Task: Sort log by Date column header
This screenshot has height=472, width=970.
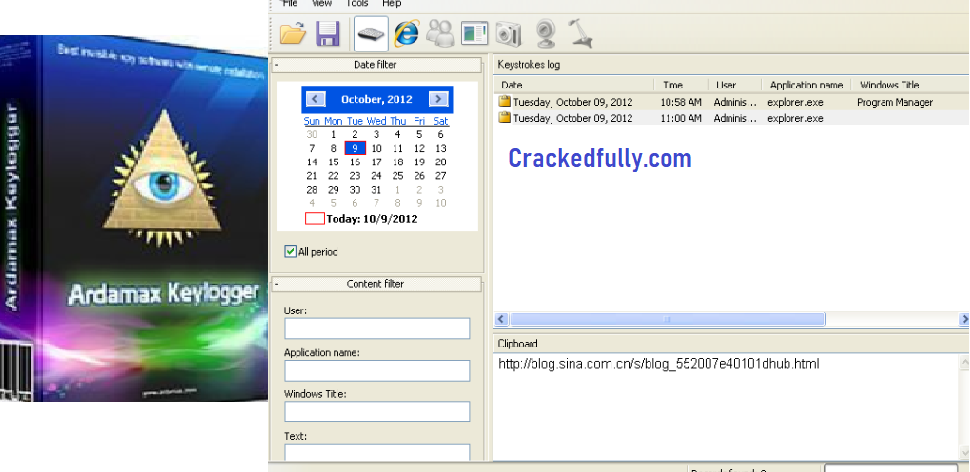Action: coord(573,85)
